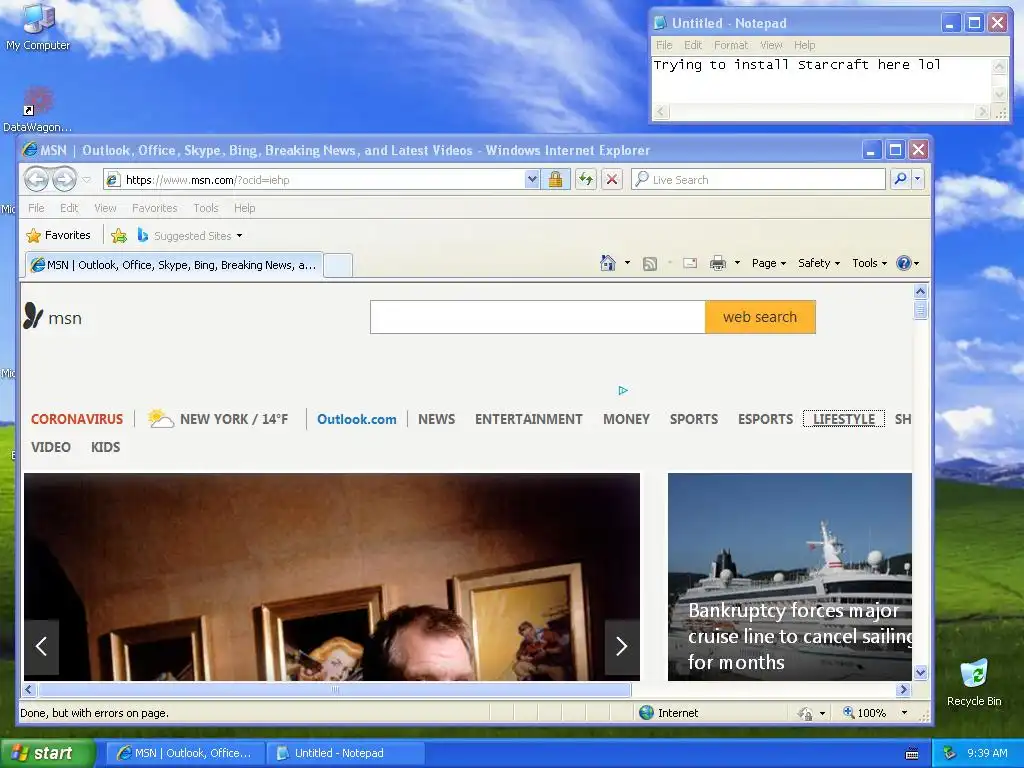Open Suggested Sites dropdown

(x=189, y=236)
